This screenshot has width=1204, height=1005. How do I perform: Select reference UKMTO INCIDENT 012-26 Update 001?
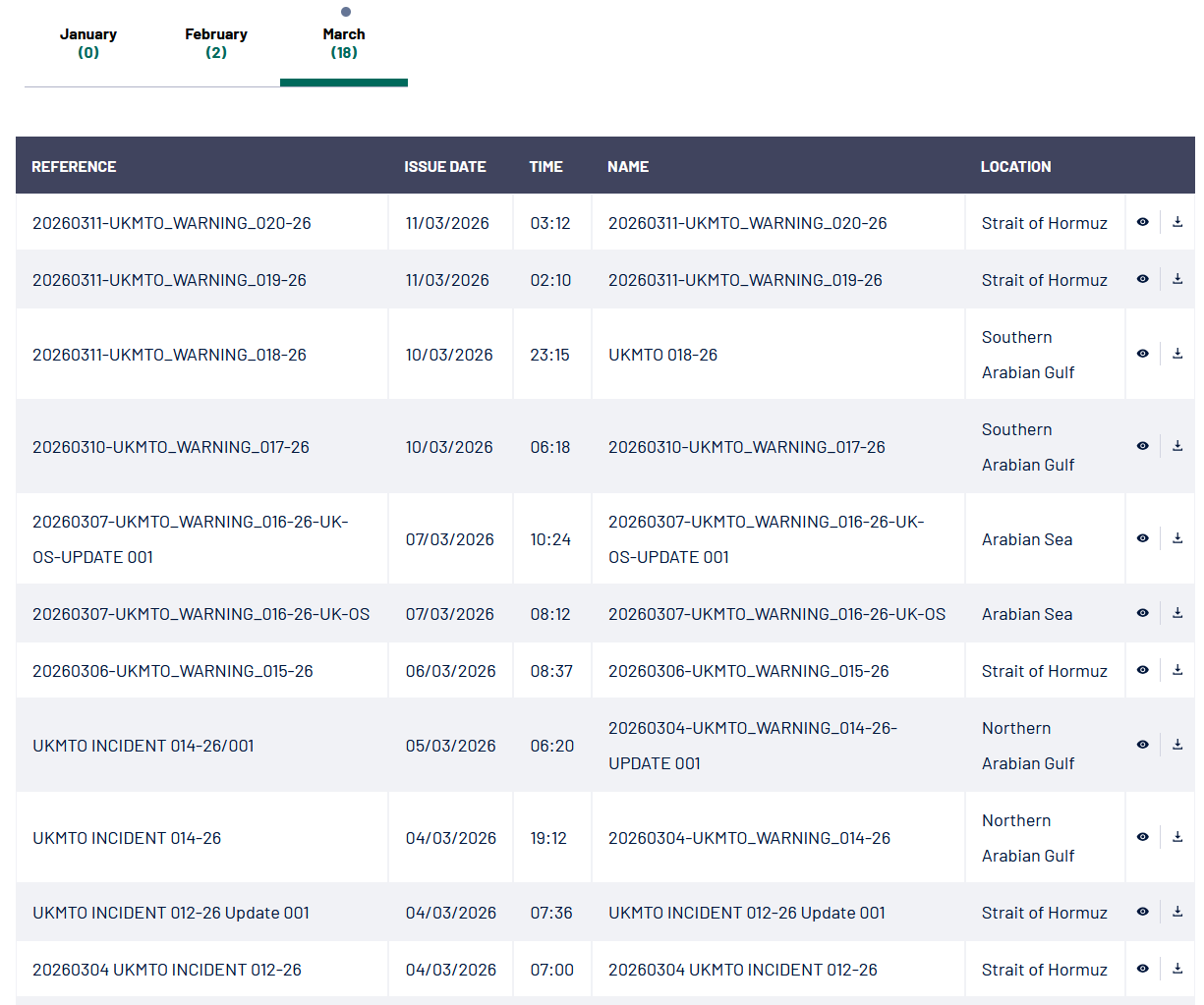[171, 913]
